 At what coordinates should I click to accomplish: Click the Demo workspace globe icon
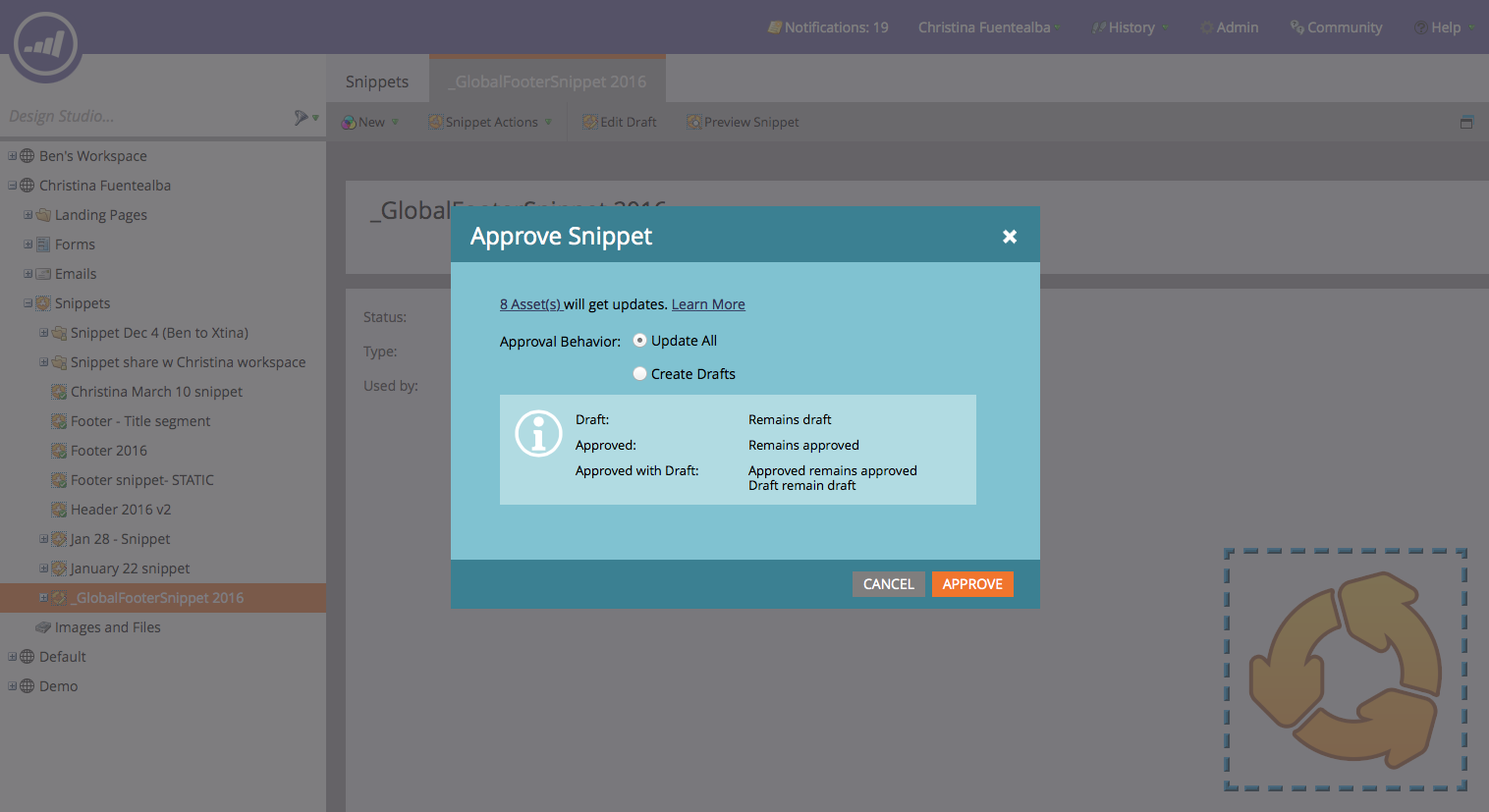(x=28, y=686)
